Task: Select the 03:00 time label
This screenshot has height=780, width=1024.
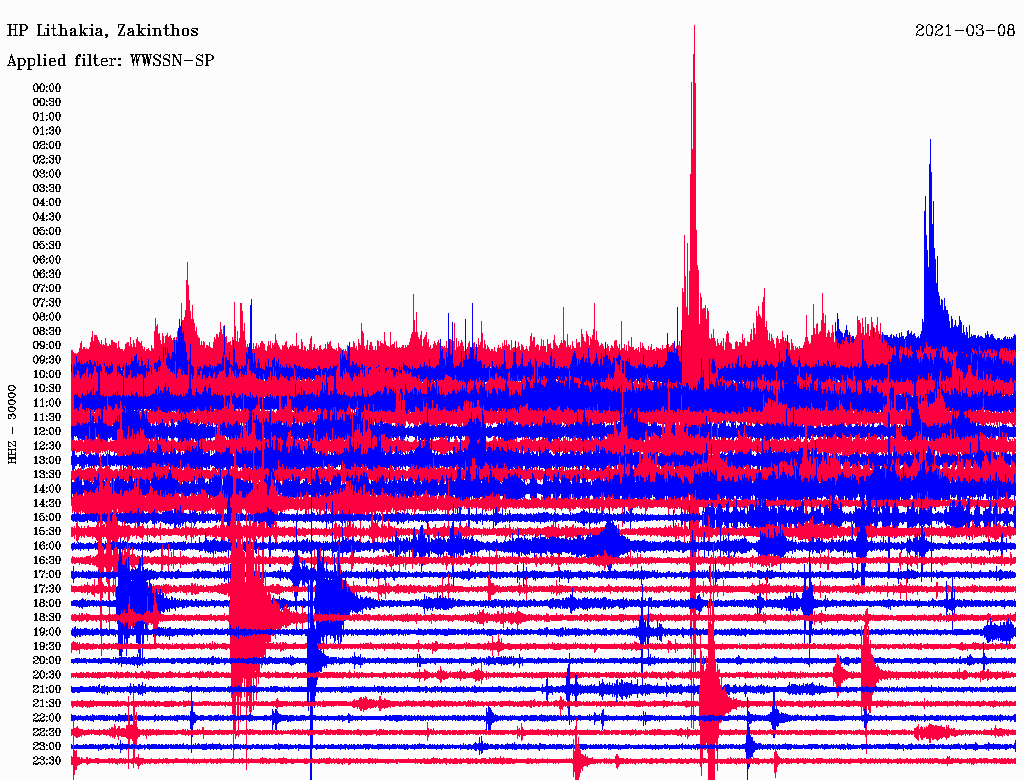Action: (47, 174)
